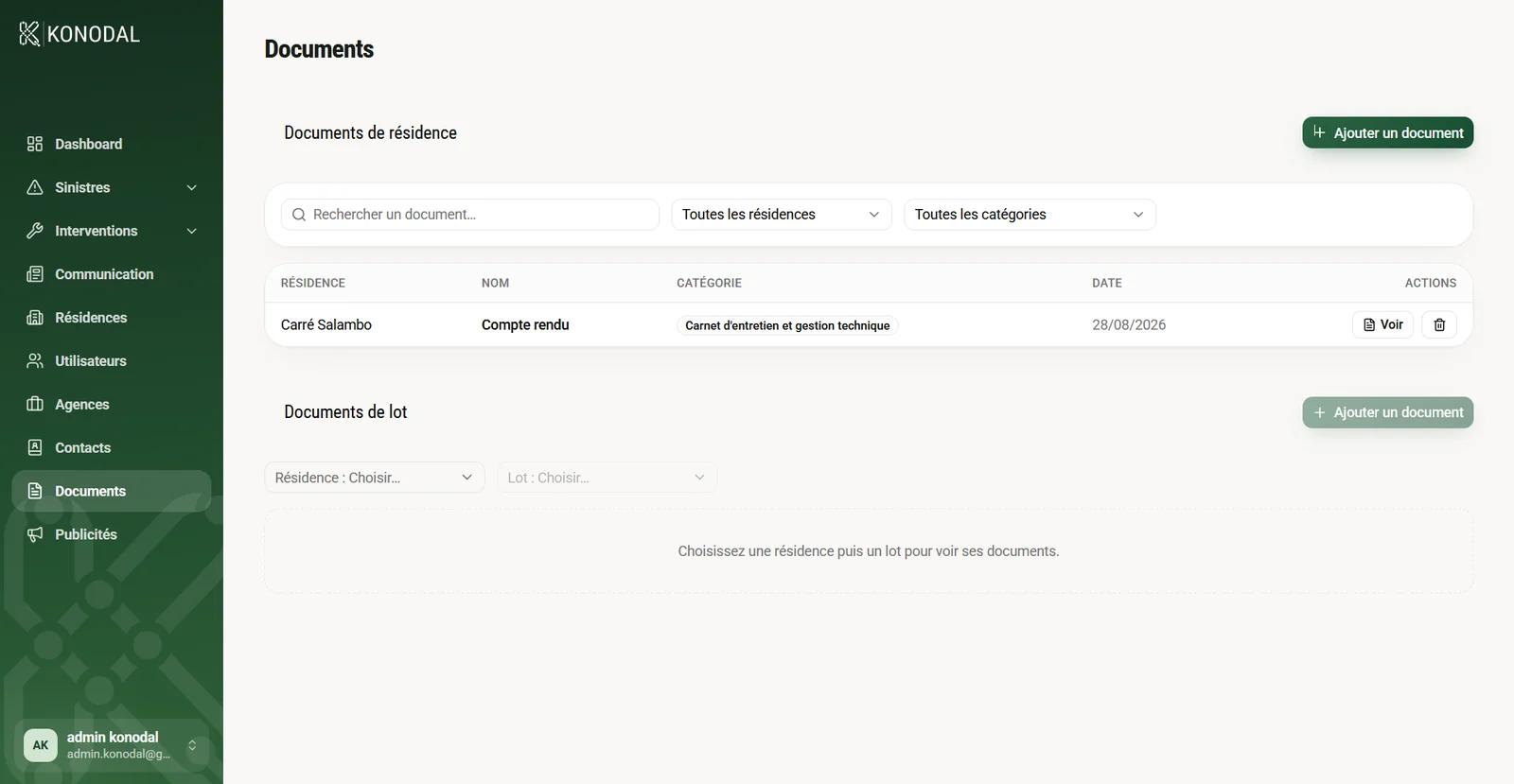Click the Compte rendu document name

525,324
